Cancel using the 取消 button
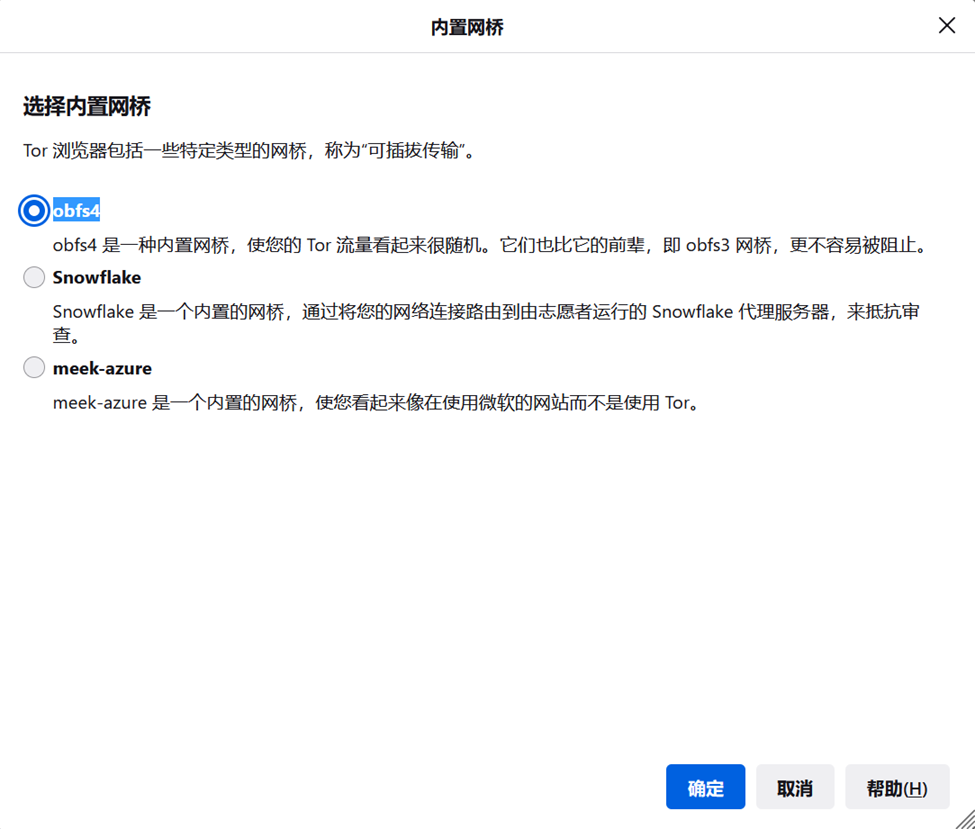Viewport: 975px width, 829px height. click(795, 787)
